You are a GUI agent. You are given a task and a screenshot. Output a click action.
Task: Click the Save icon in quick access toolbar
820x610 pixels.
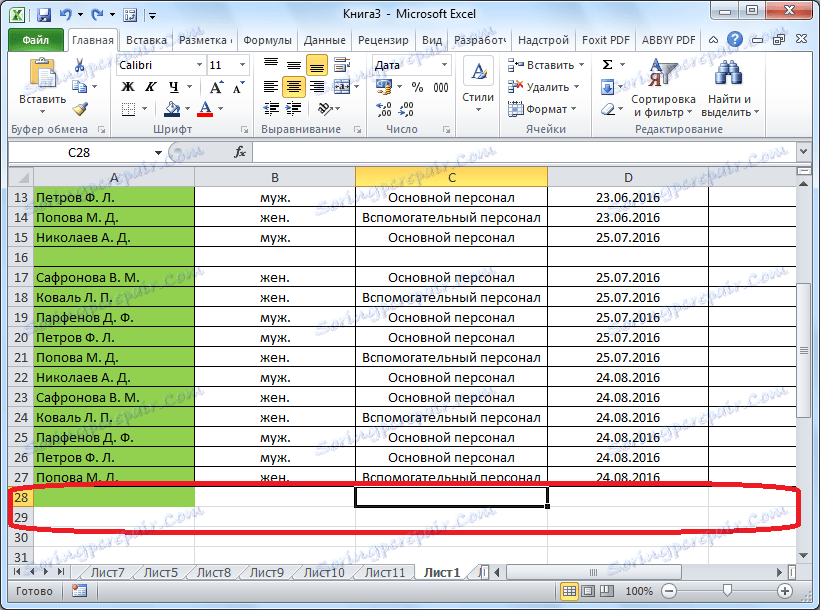point(44,16)
